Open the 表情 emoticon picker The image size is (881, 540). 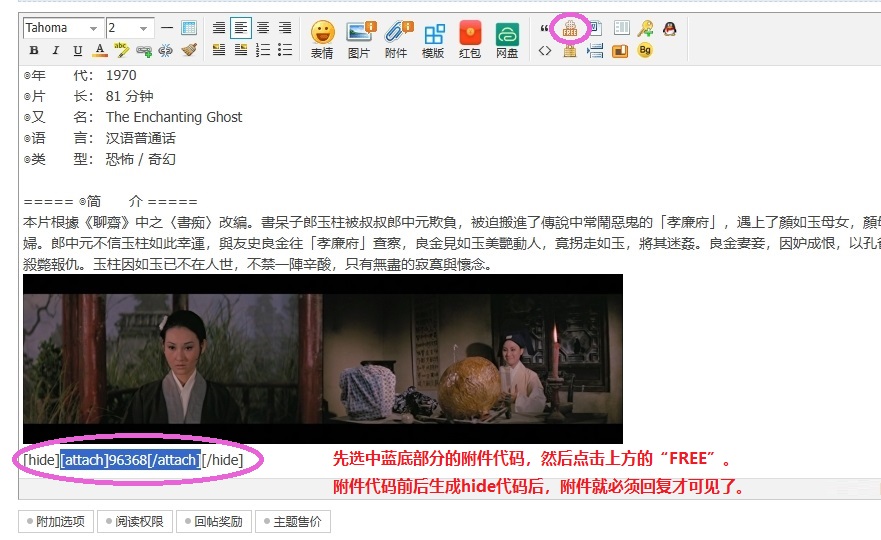tap(323, 39)
